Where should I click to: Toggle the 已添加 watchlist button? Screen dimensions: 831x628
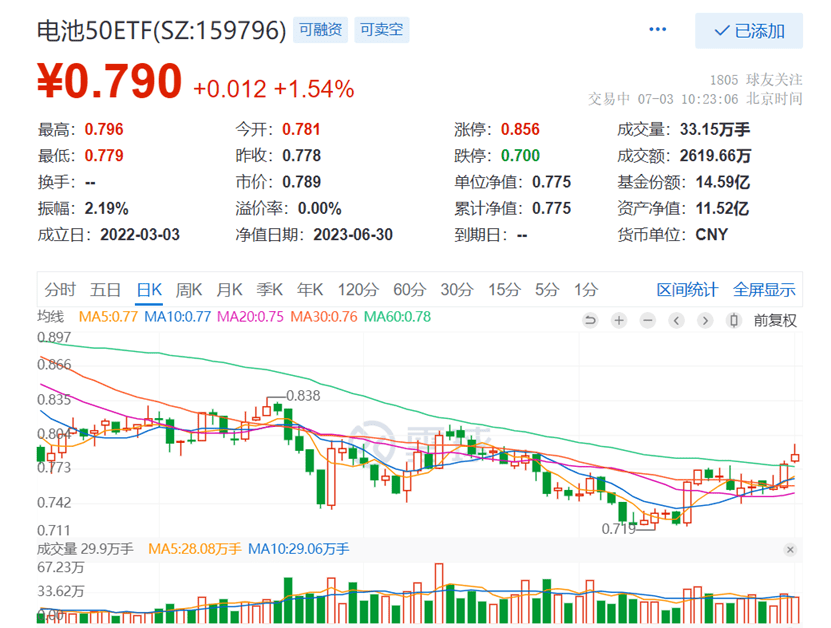[x=749, y=31]
